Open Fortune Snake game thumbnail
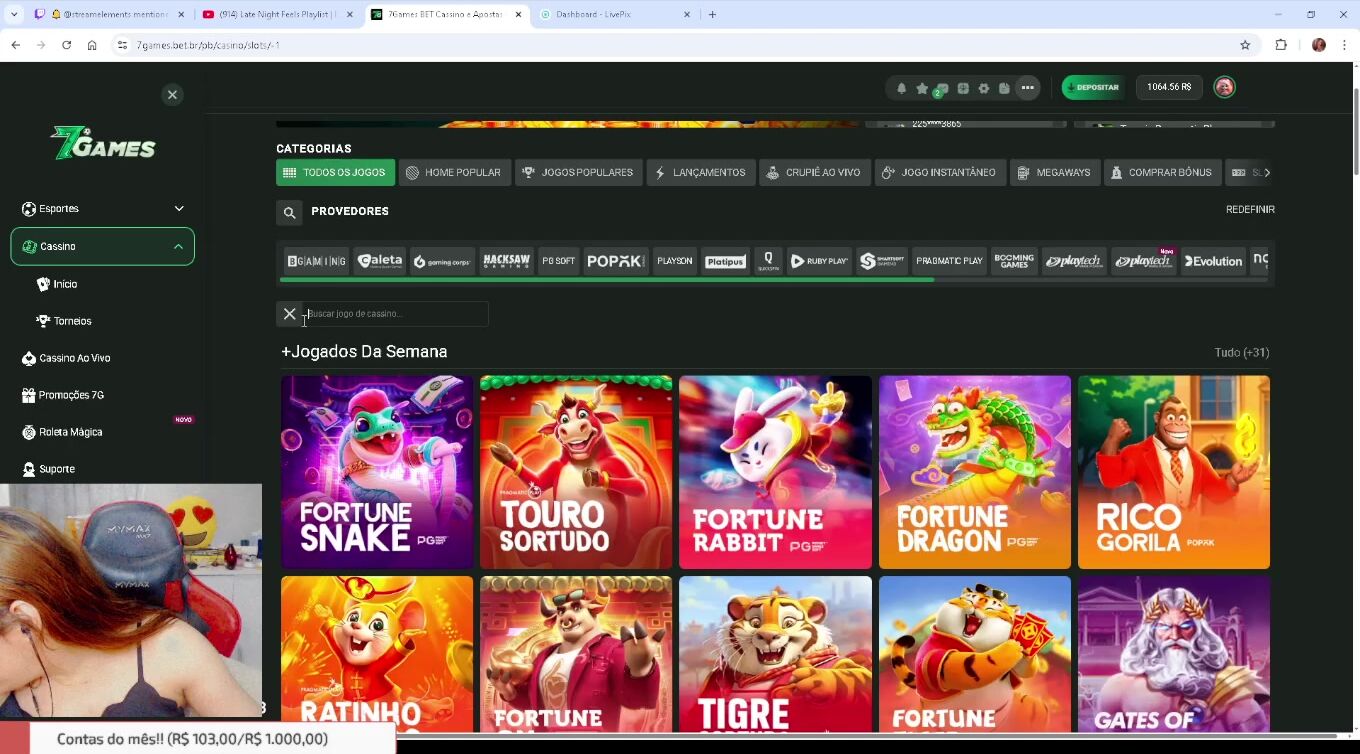Screen dimensions: 1360x754 (x=377, y=472)
